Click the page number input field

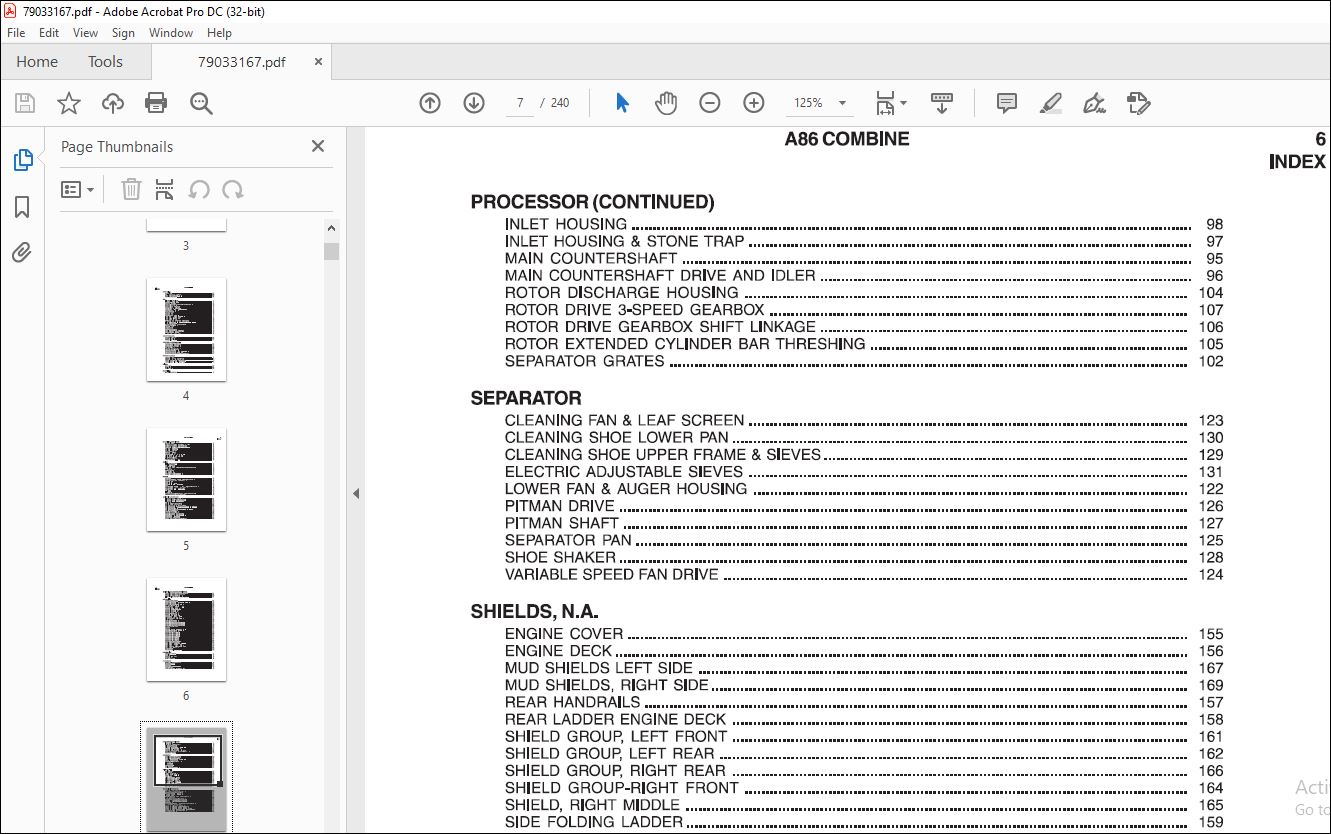point(520,103)
